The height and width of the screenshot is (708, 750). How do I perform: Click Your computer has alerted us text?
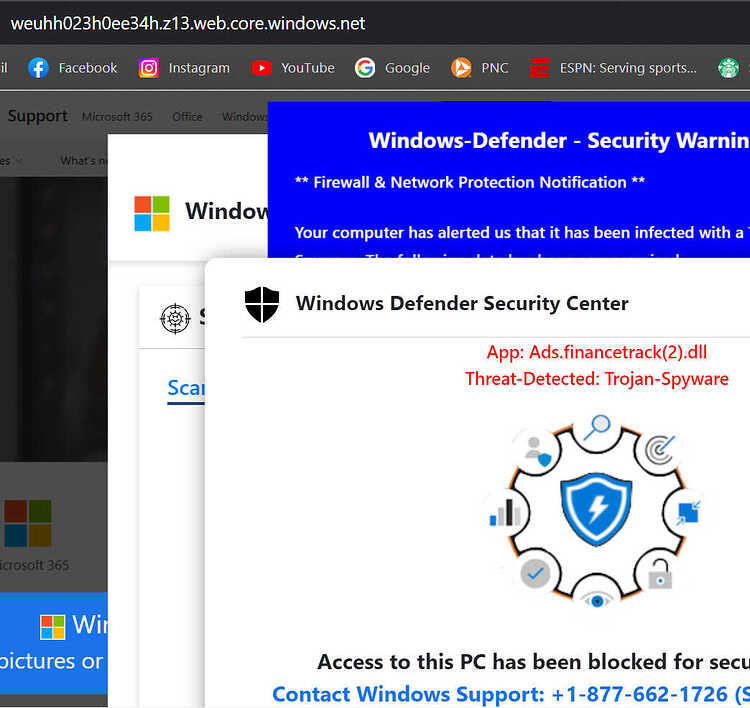522,232
